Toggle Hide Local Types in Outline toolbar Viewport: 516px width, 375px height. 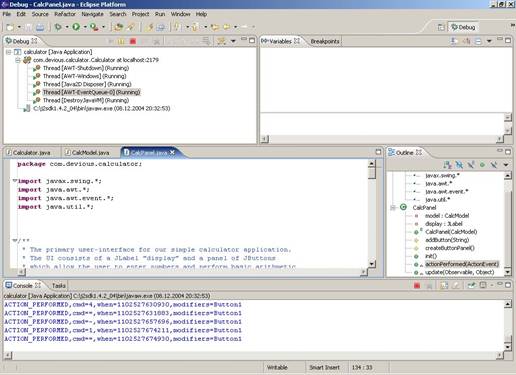click(x=494, y=164)
